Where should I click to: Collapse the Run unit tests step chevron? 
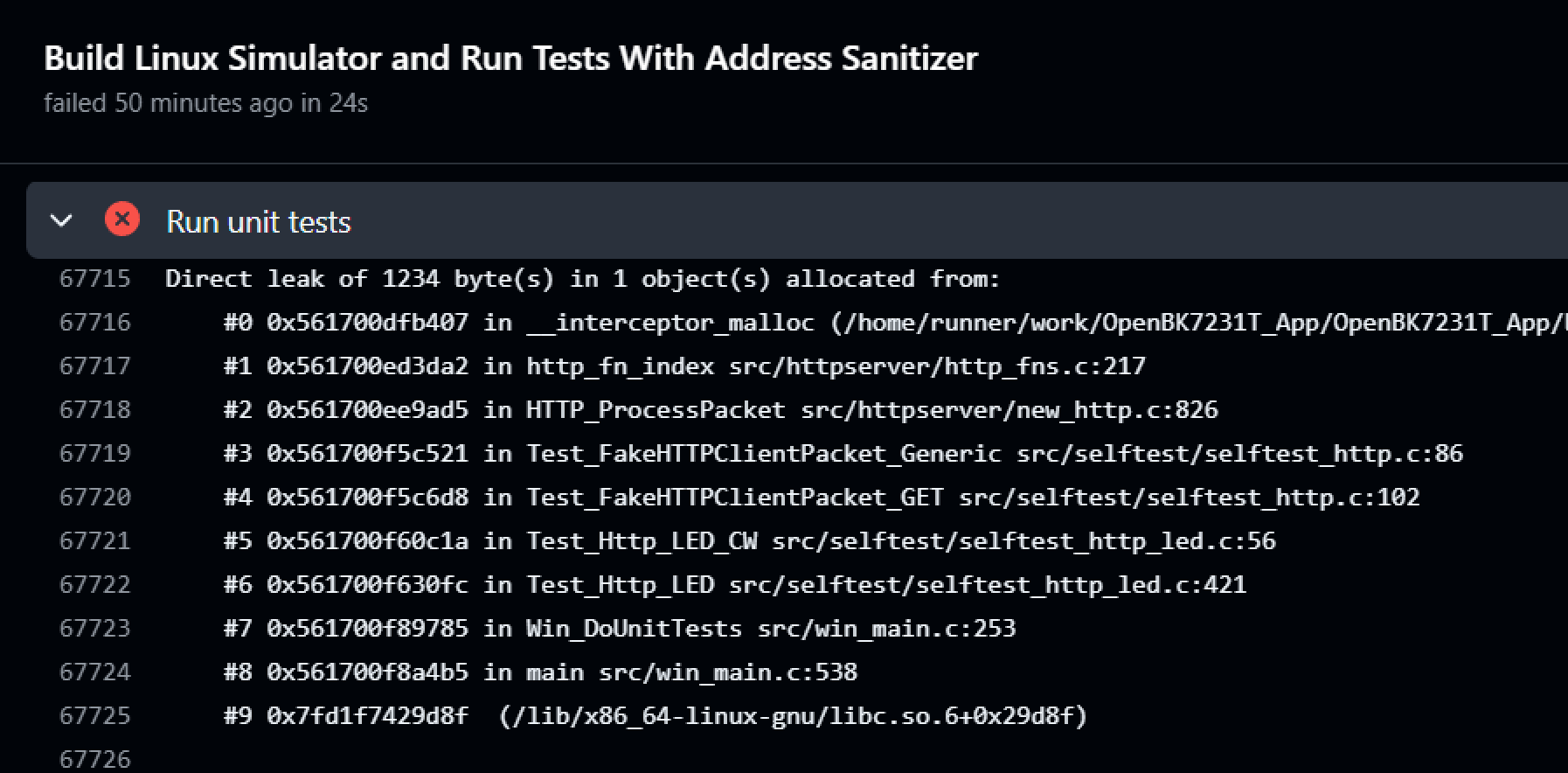61,220
